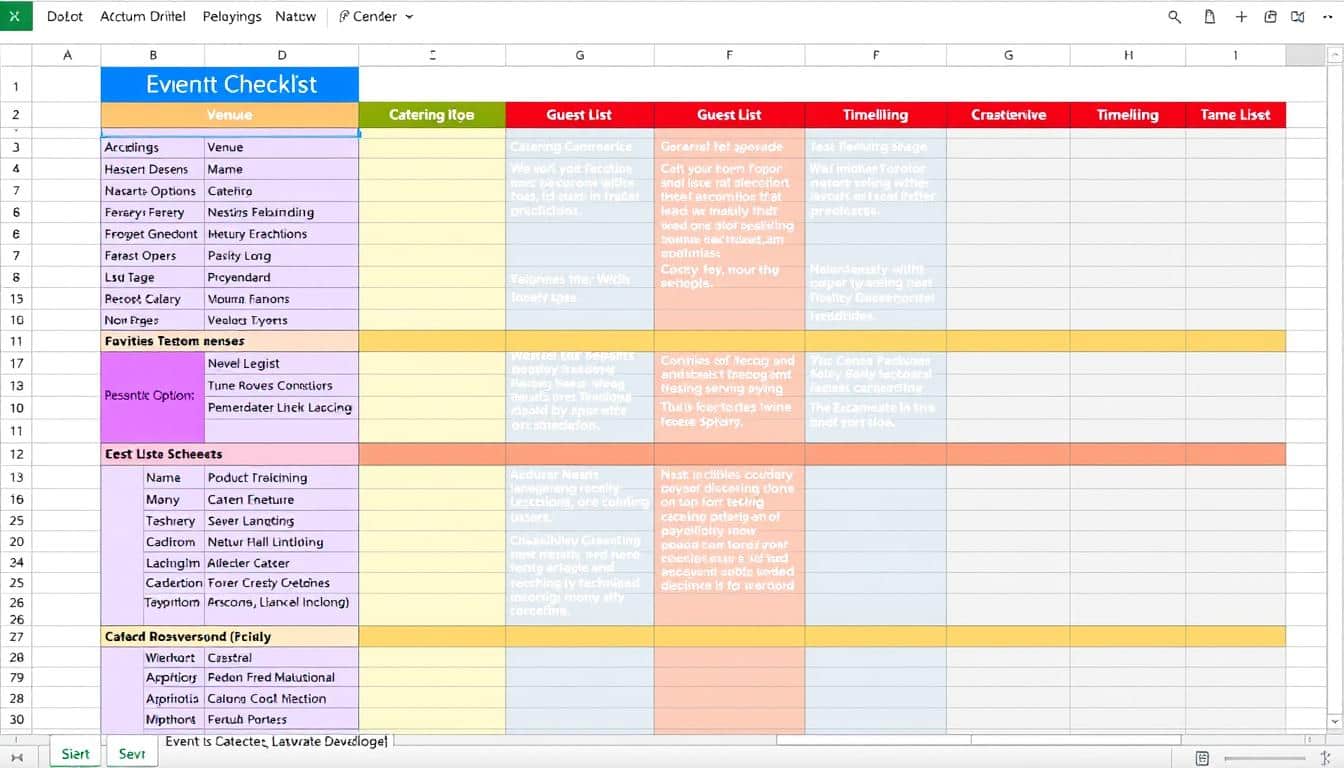This screenshot has height=768, width=1344.
Task: Click the red Craatienive header cell
Action: point(1008,115)
